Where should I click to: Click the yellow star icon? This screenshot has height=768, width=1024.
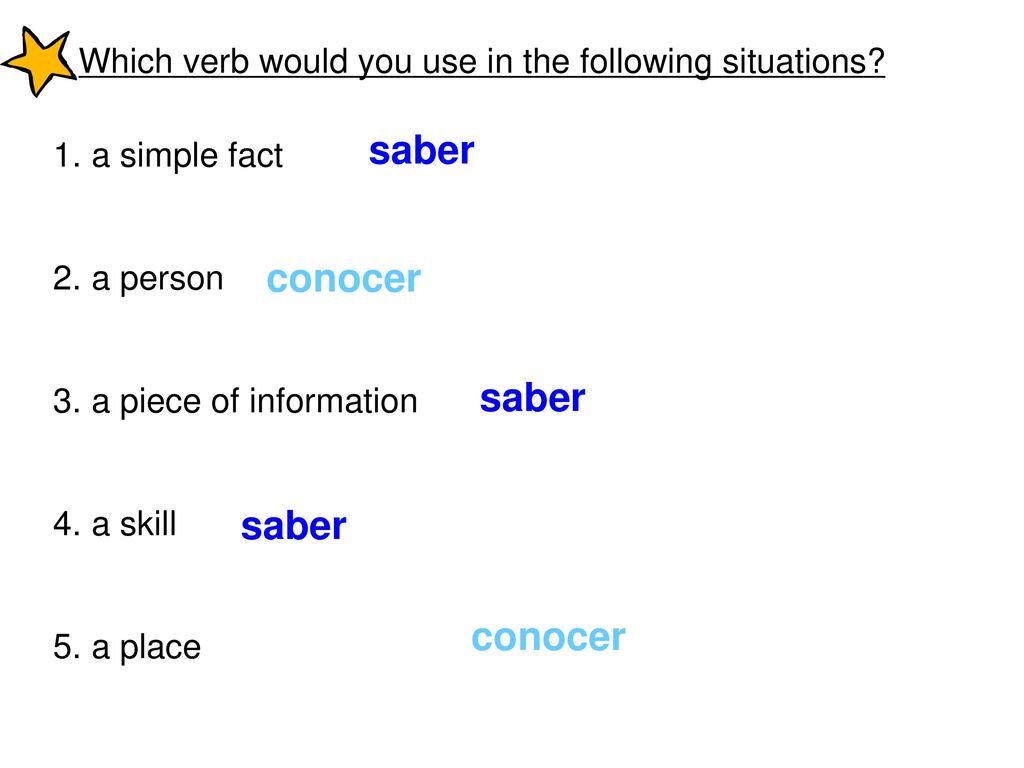pyautogui.click(x=38, y=61)
